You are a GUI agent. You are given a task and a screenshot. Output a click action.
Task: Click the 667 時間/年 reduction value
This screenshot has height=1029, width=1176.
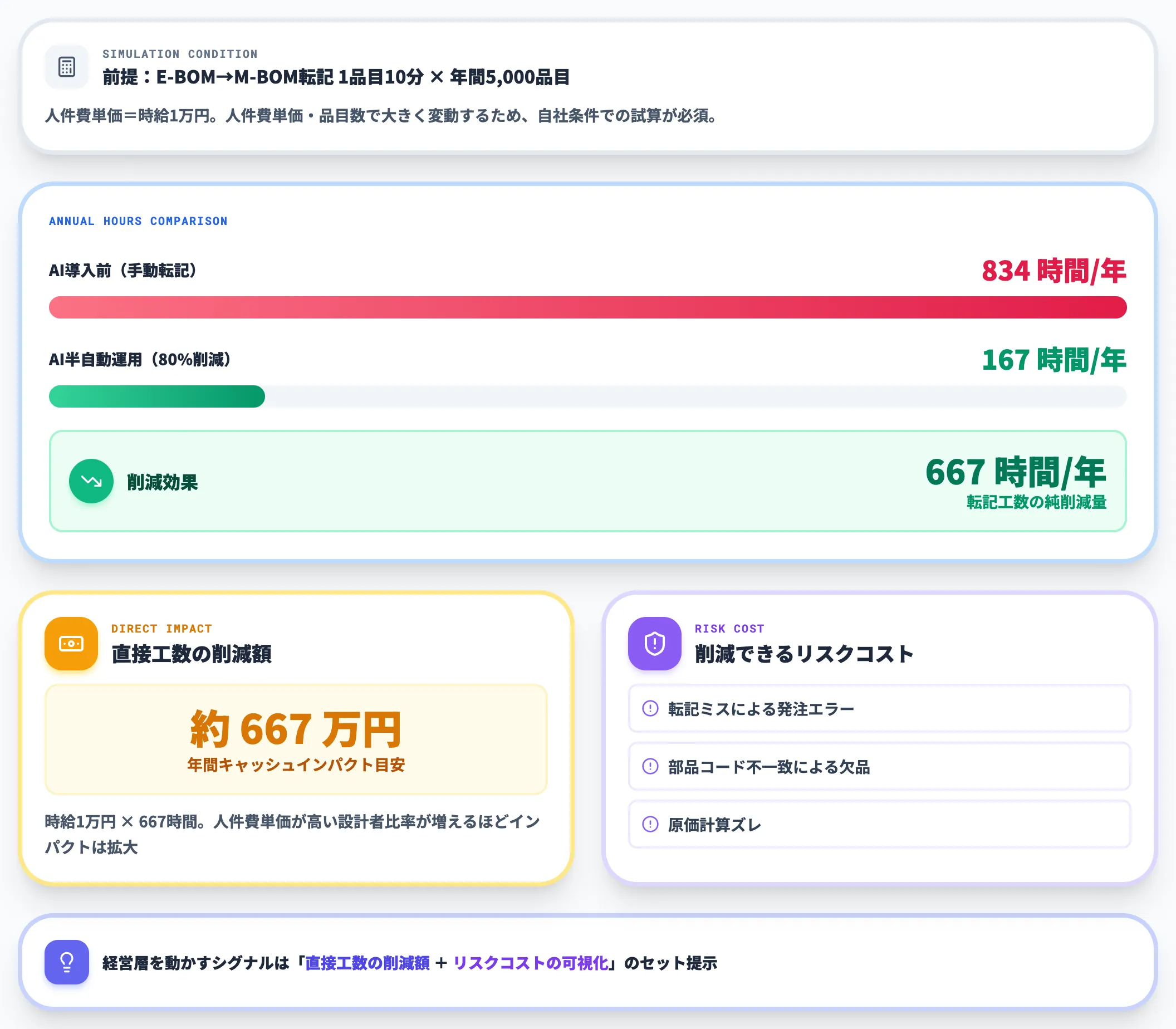click(x=1015, y=472)
